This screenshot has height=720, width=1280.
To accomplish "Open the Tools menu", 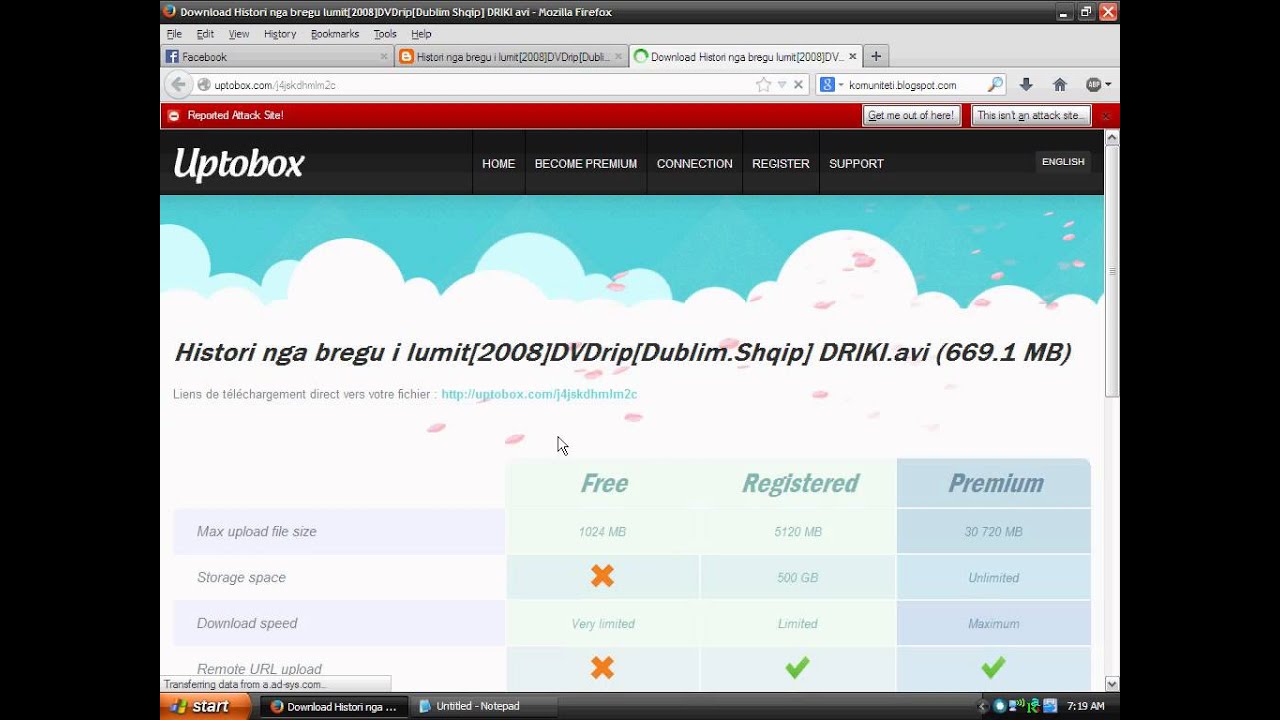I will (385, 34).
